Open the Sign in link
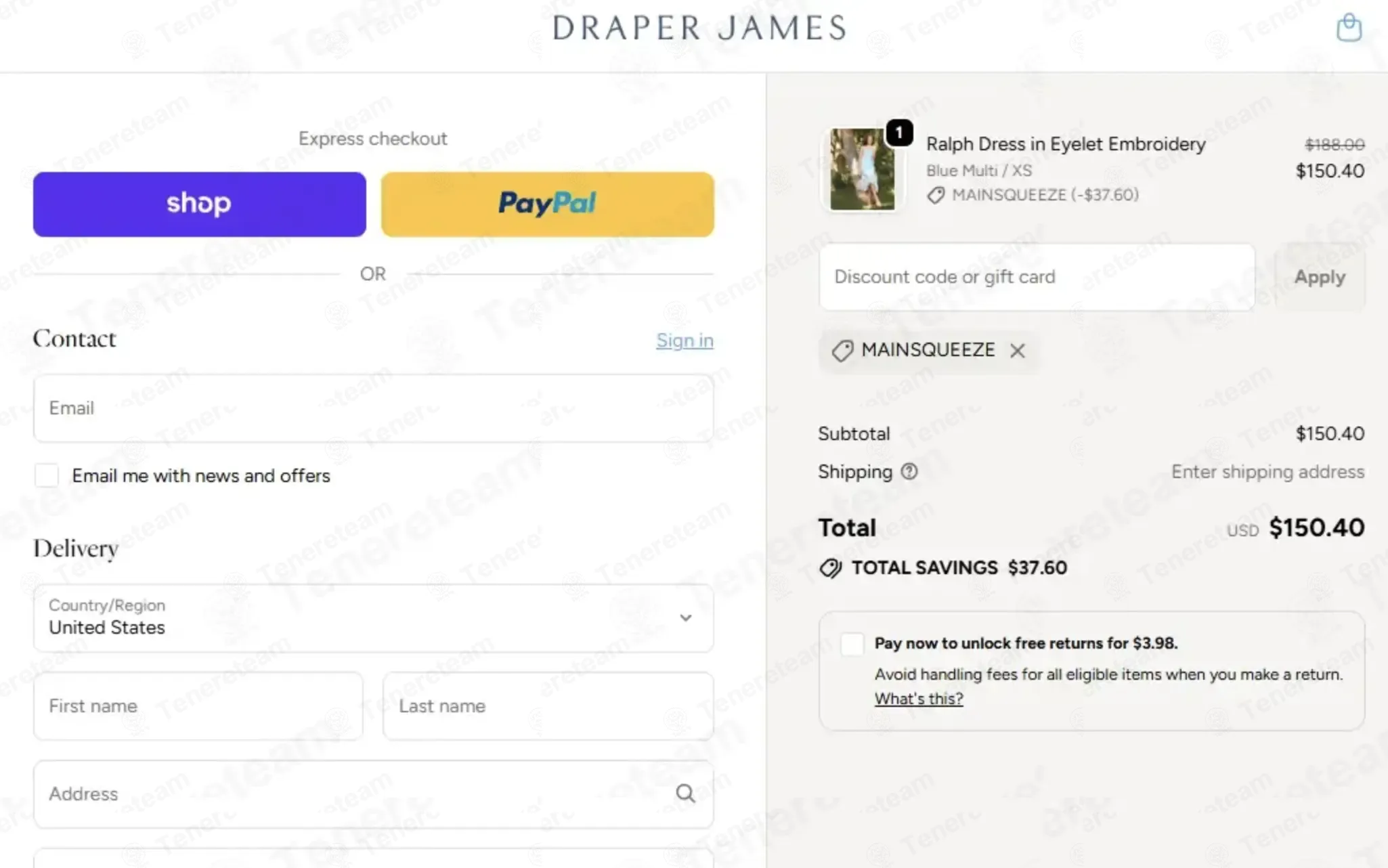The image size is (1388, 868). pyautogui.click(x=685, y=341)
